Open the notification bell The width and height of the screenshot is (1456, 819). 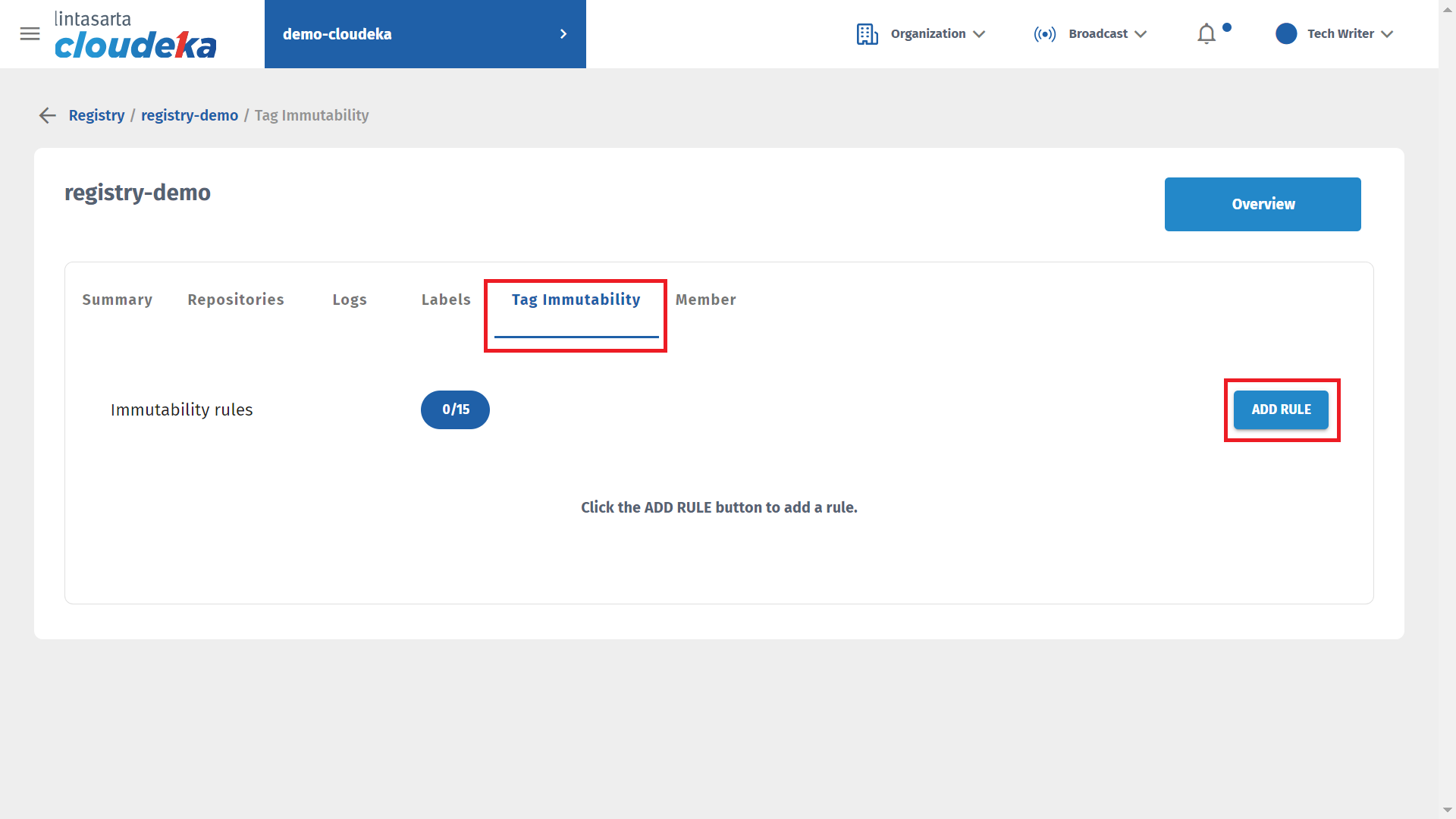[1207, 34]
